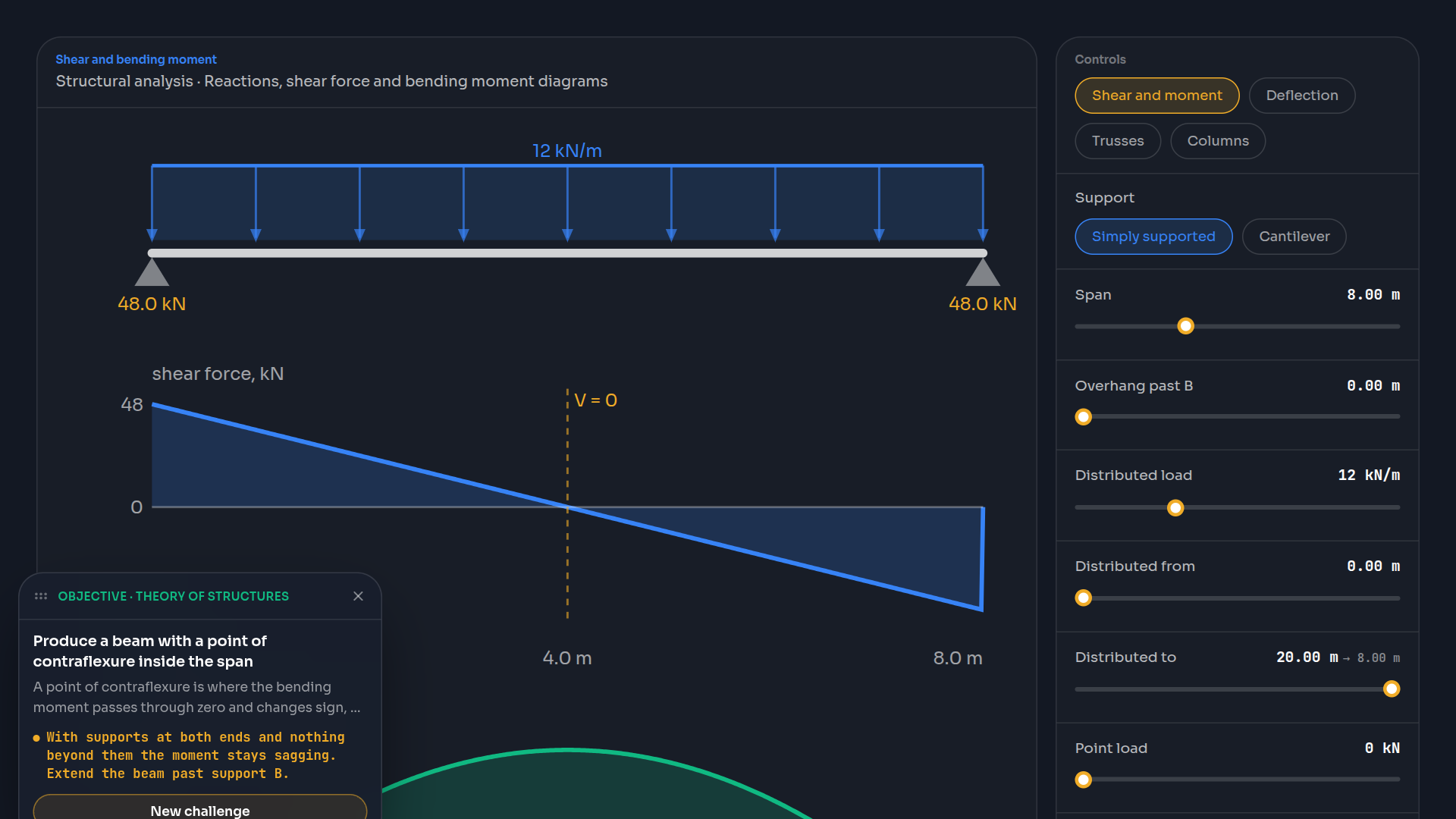Click the Span value 8.00 m
This screenshot has width=1456, height=819.
1373,295
